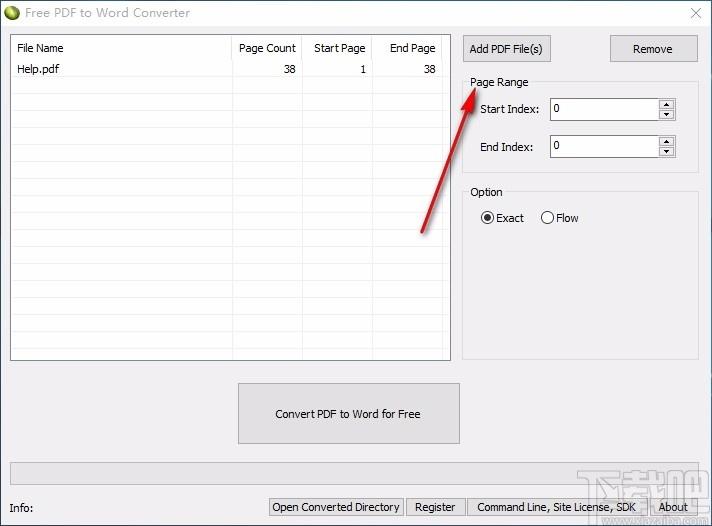This screenshot has height=526, width=712.
Task: Focus the End Index input field
Action: point(604,146)
